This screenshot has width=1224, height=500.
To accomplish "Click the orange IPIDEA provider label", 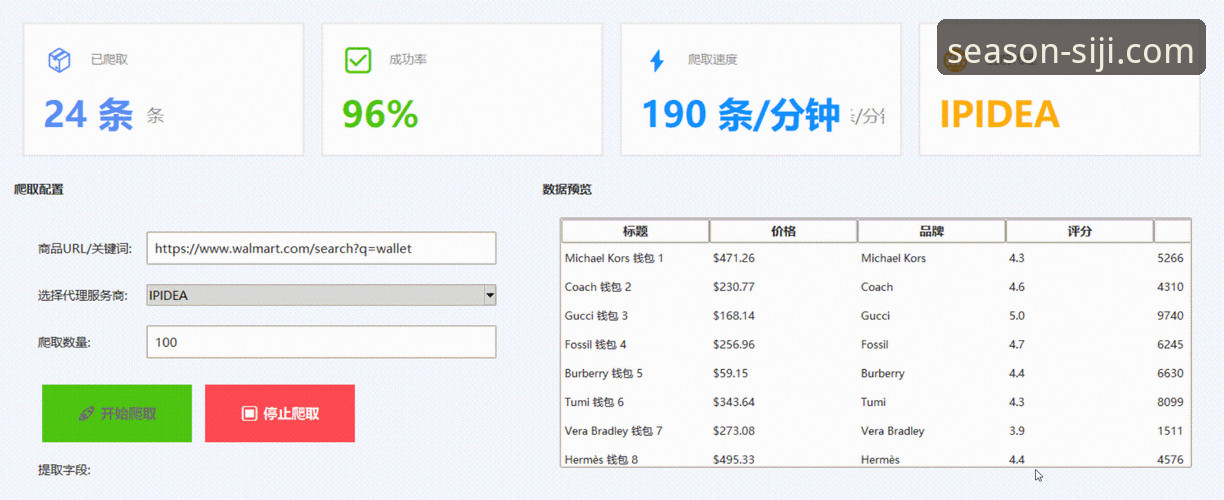I will point(999,115).
